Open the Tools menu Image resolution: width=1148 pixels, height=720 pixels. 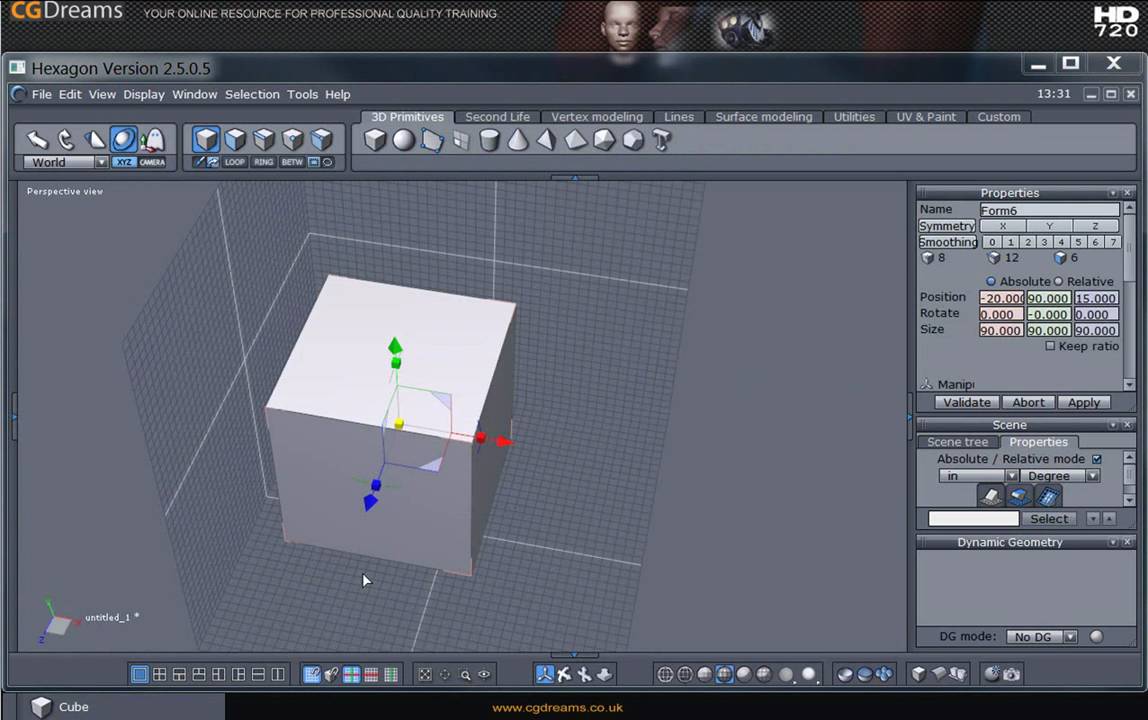(x=302, y=94)
